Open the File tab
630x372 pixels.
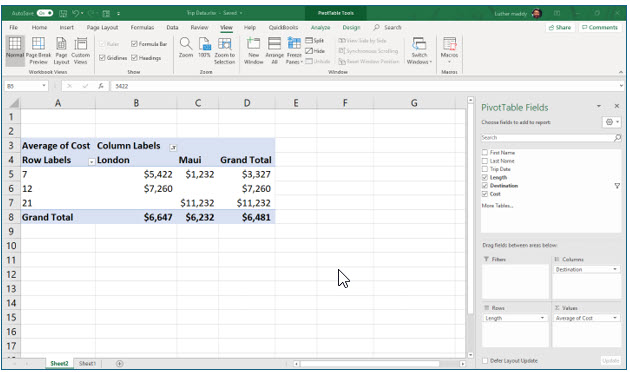tap(14, 27)
